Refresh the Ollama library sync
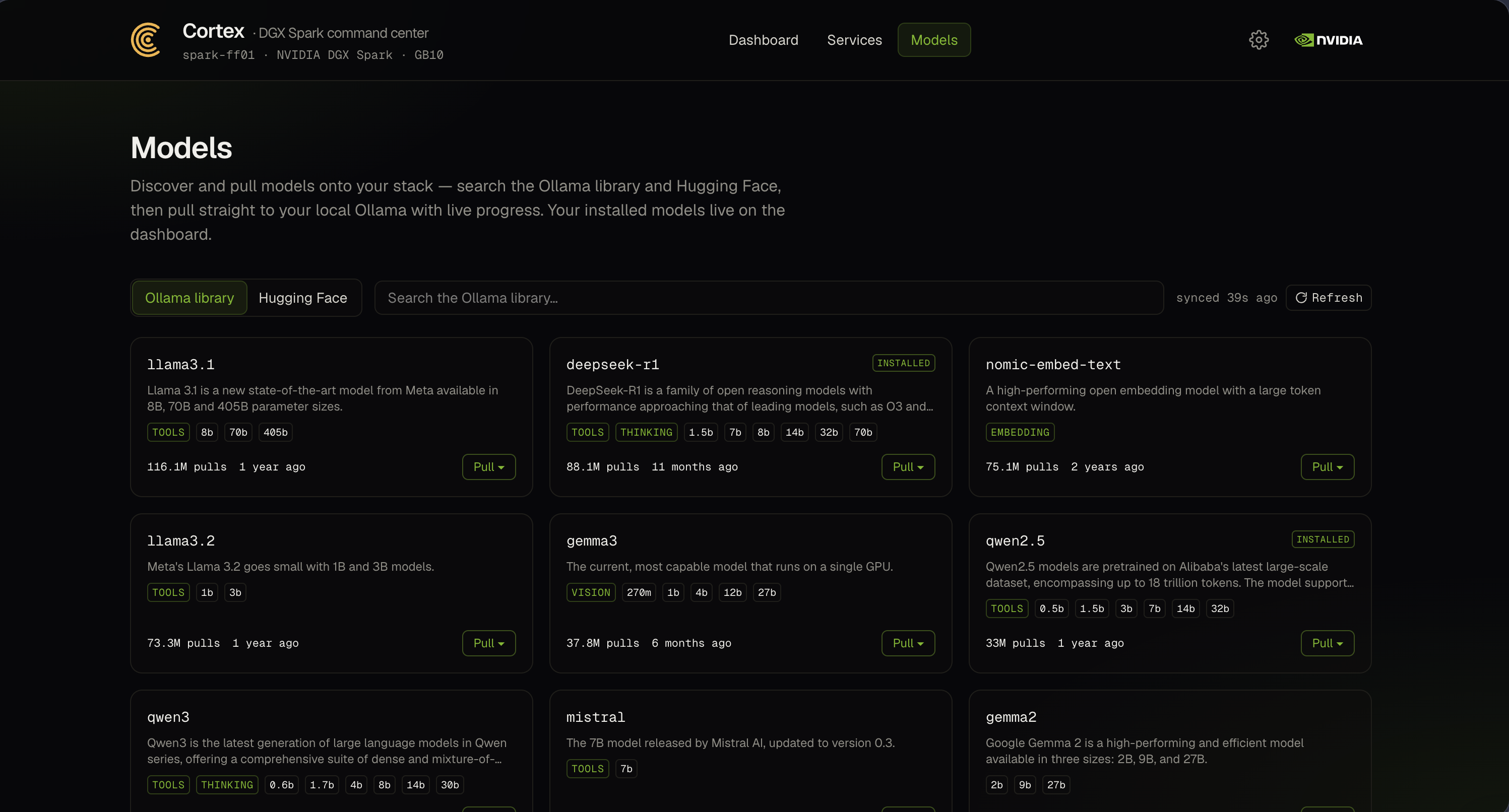This screenshot has width=1509, height=812. coord(1328,298)
